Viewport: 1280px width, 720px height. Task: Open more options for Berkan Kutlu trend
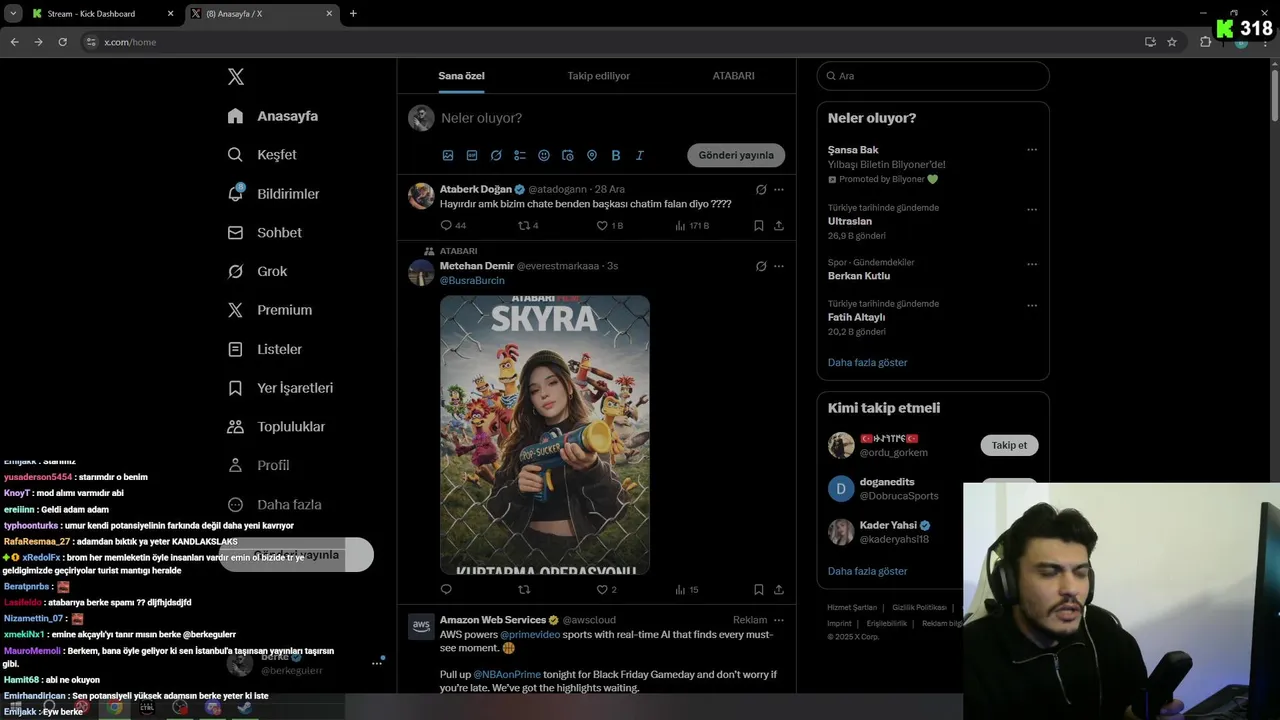1032,264
